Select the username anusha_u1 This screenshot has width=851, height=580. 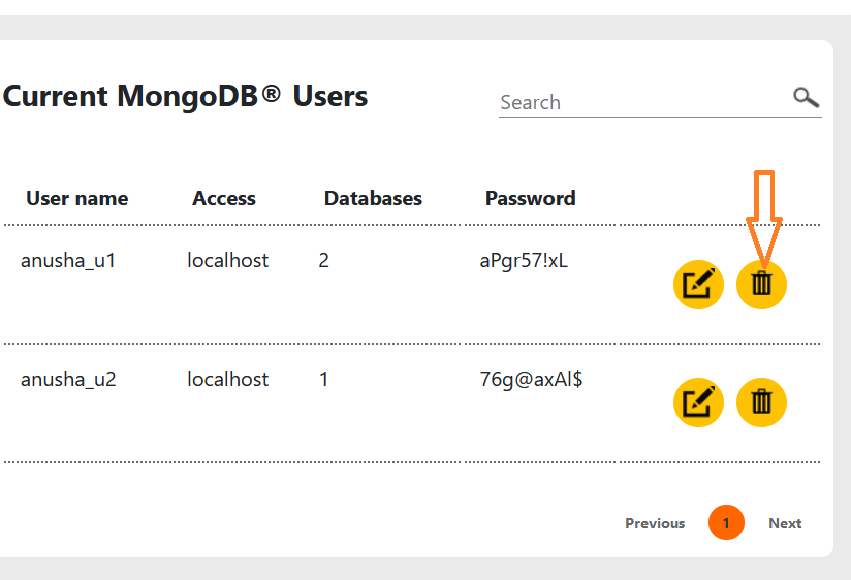tap(68, 260)
